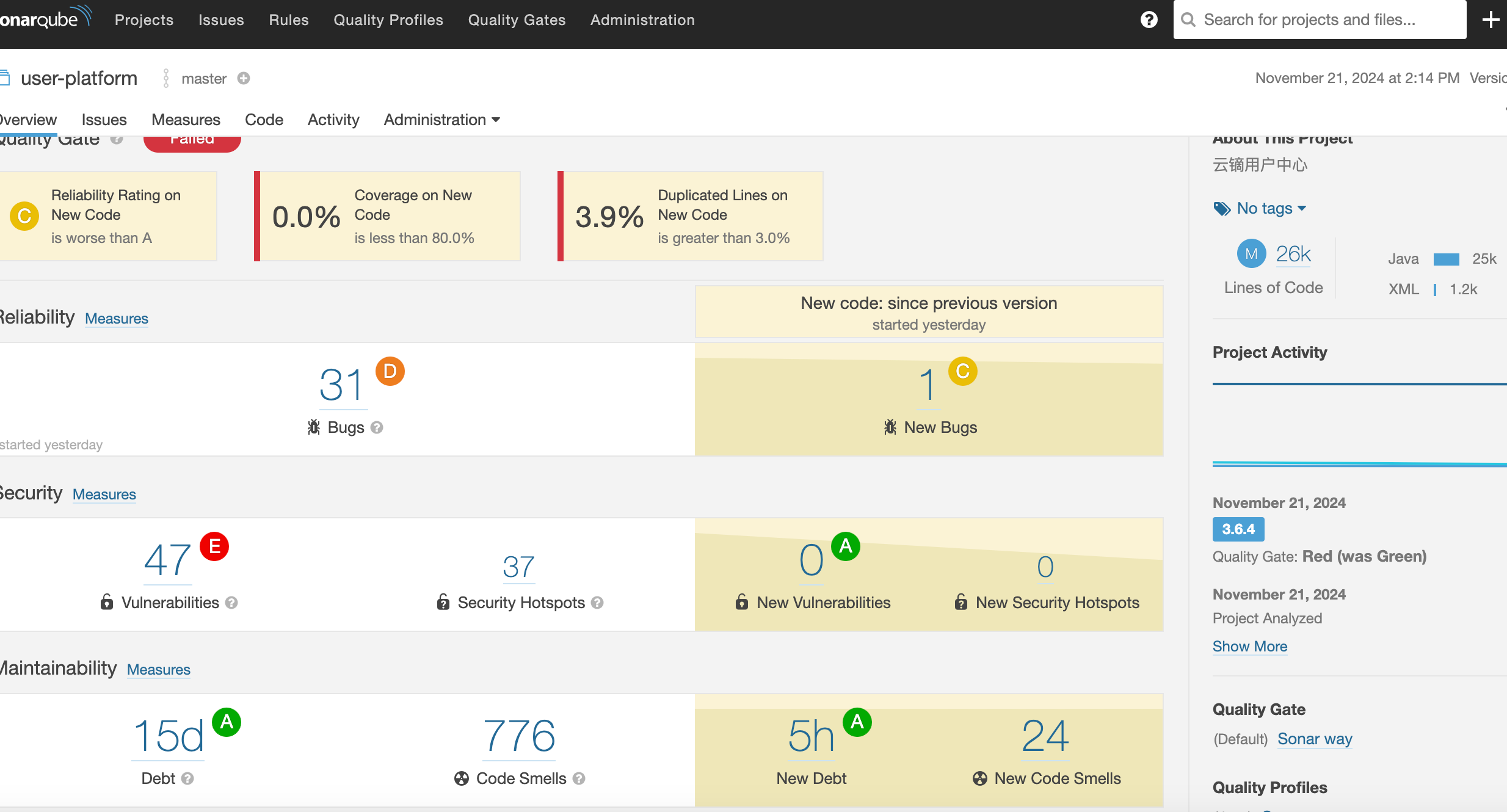The image size is (1507, 812).
Task: Open Quality Gates in top navigation
Action: (517, 20)
